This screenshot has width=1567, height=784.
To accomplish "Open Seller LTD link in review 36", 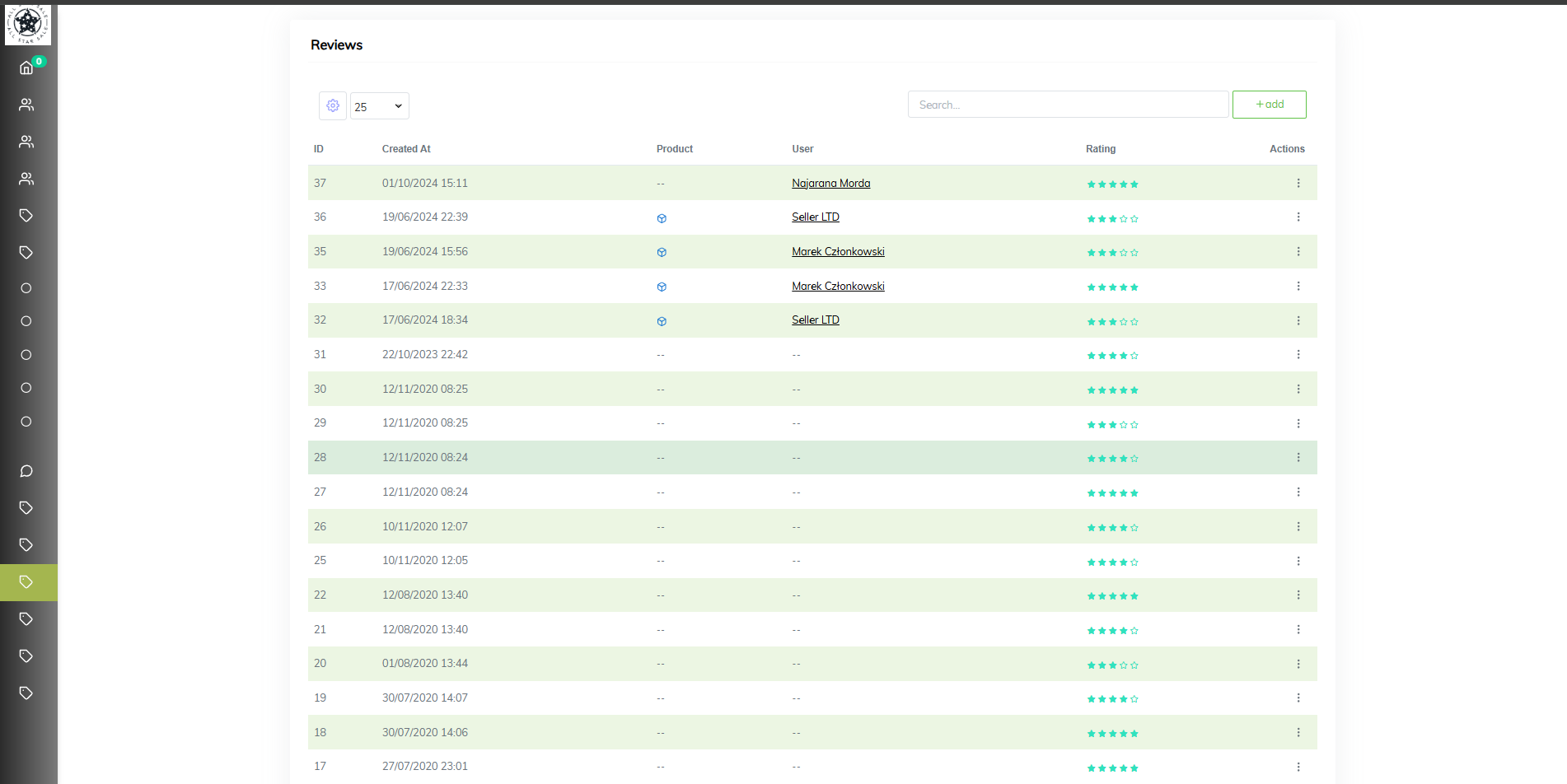I will (x=815, y=217).
